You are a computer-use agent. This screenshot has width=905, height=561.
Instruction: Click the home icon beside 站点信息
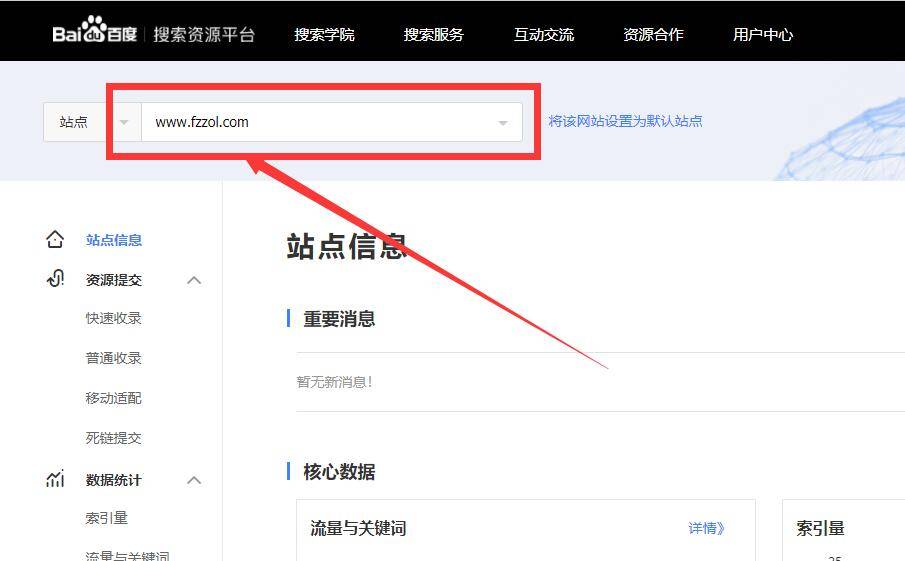55,240
